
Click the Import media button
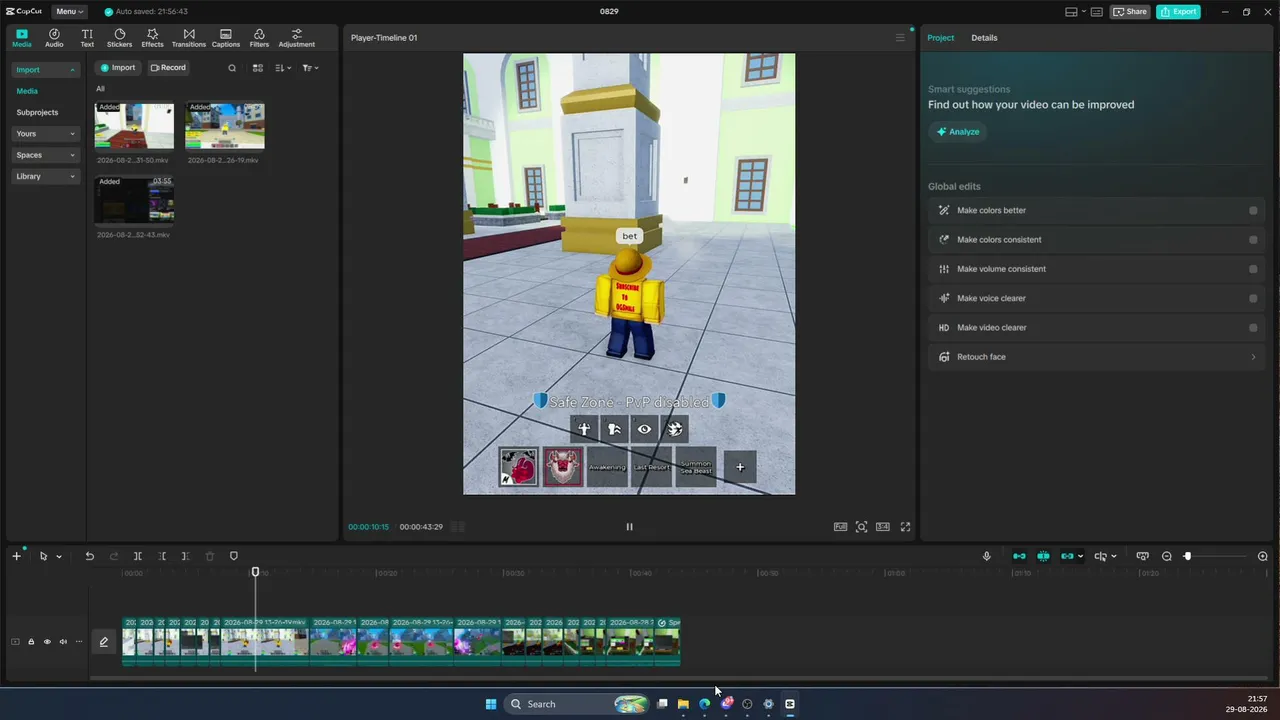118,68
